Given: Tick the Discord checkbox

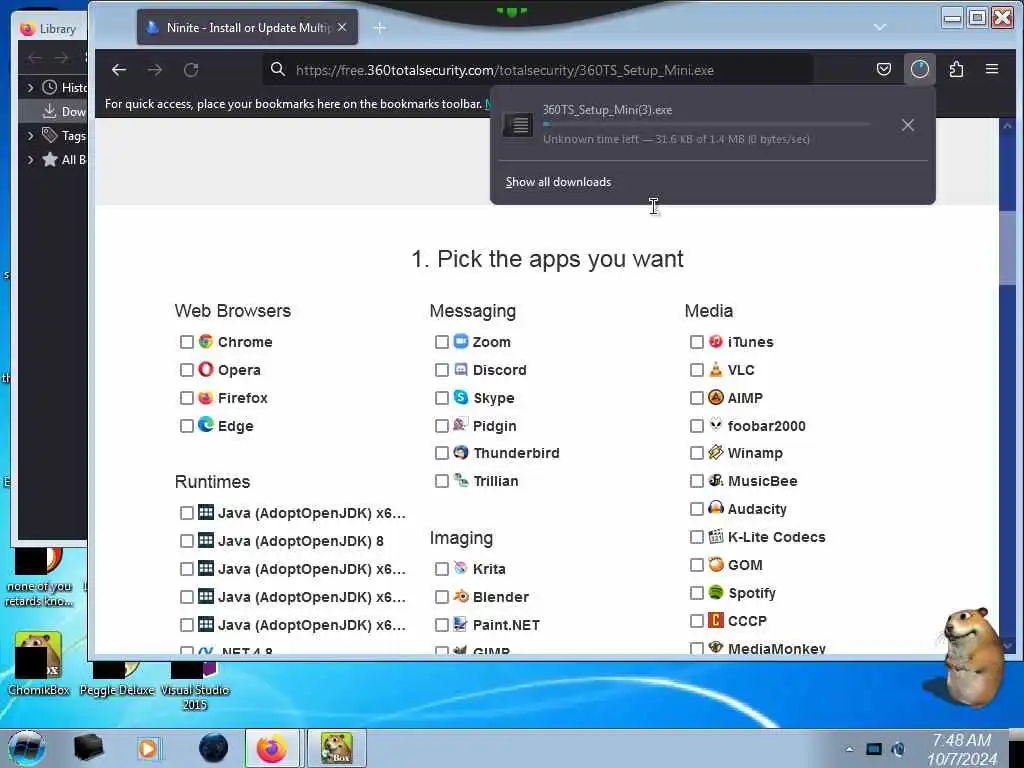Looking at the screenshot, I should click(442, 370).
